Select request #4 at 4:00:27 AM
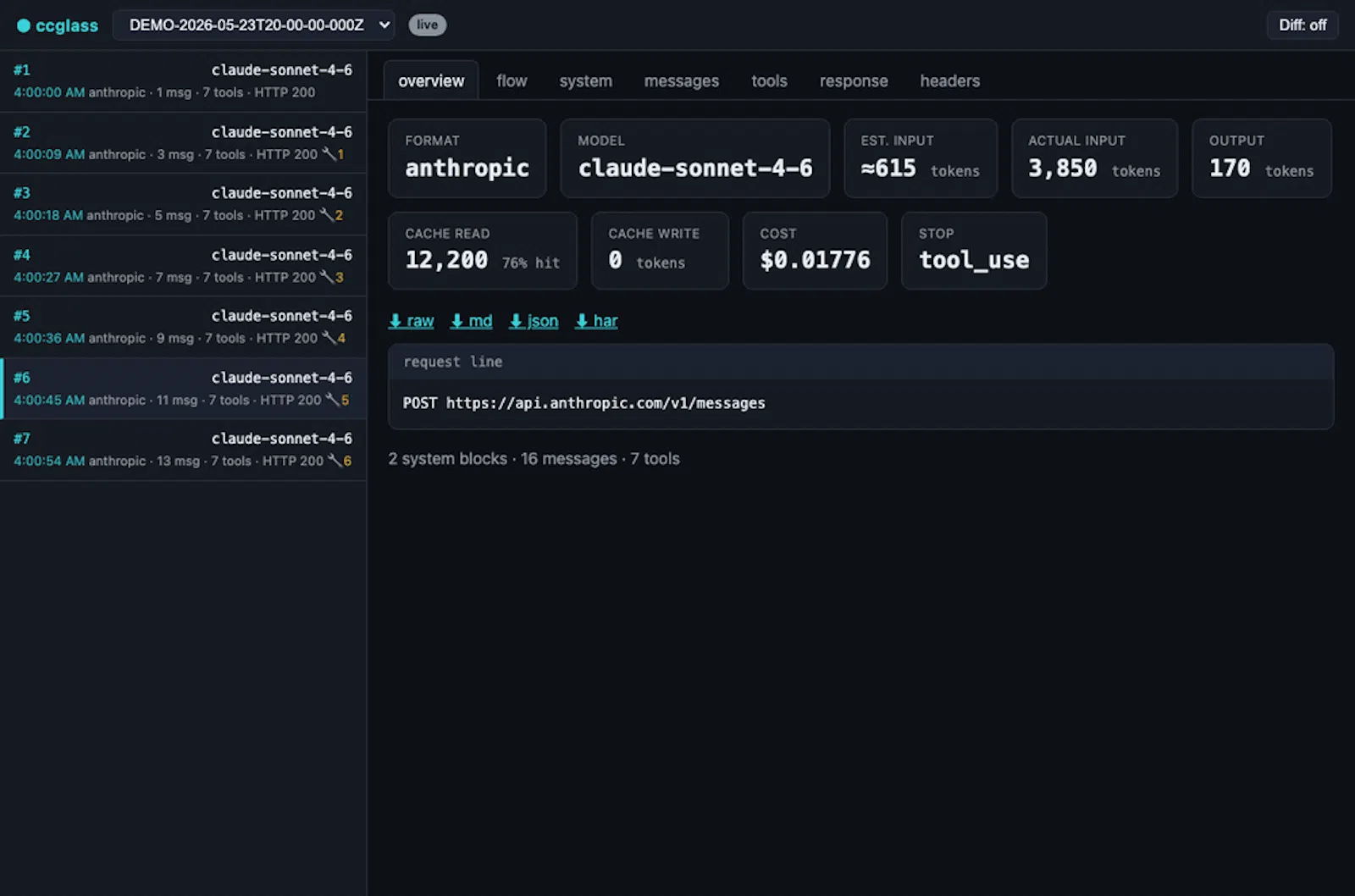This screenshot has height=896, width=1355. coord(183,266)
